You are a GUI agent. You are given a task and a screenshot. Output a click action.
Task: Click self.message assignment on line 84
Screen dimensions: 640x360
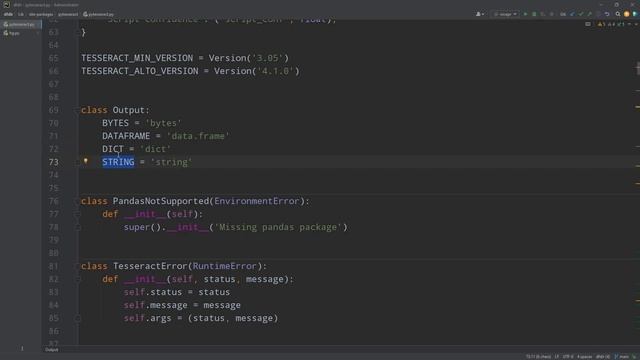coord(182,305)
